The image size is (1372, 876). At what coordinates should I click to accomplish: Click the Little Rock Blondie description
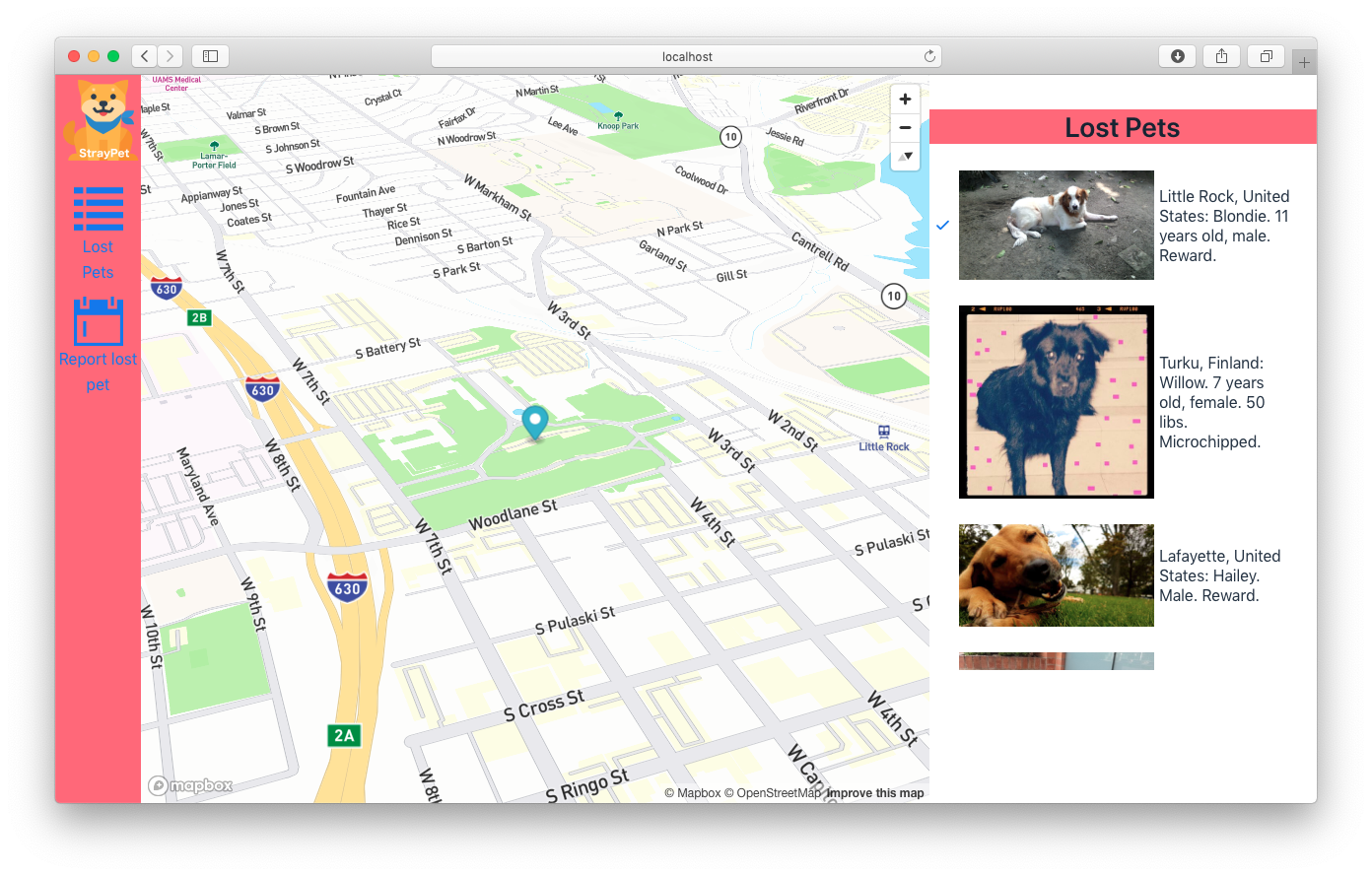point(1224,226)
